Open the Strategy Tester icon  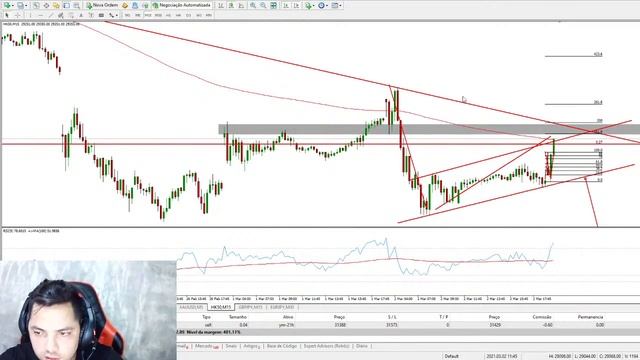coord(77,5)
